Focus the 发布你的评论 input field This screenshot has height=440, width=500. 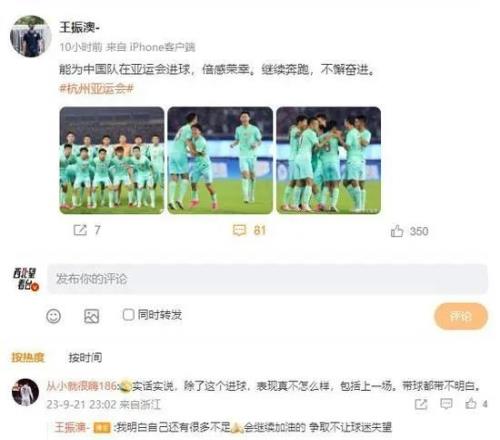point(267,279)
